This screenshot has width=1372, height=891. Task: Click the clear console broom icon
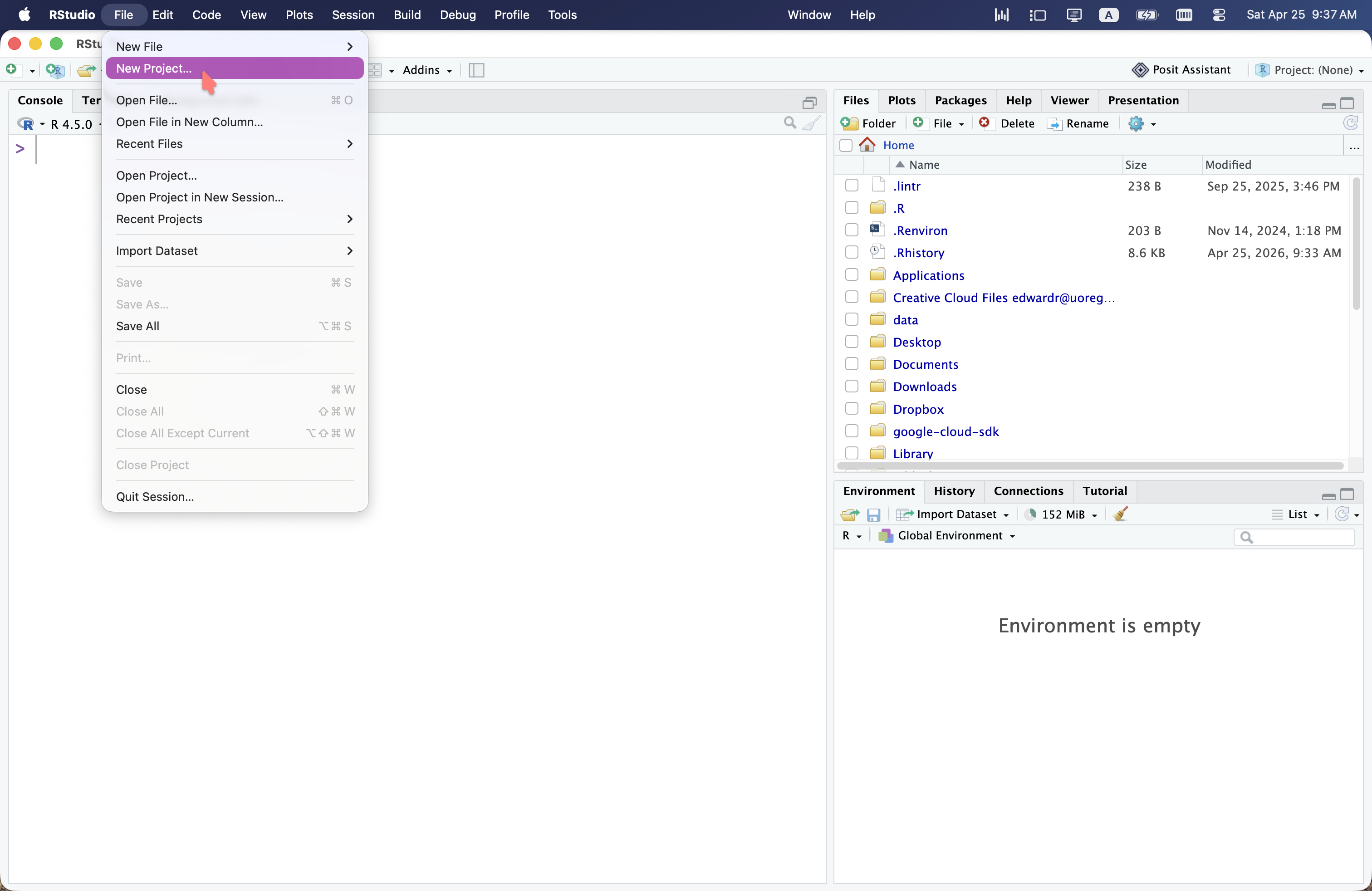click(811, 123)
